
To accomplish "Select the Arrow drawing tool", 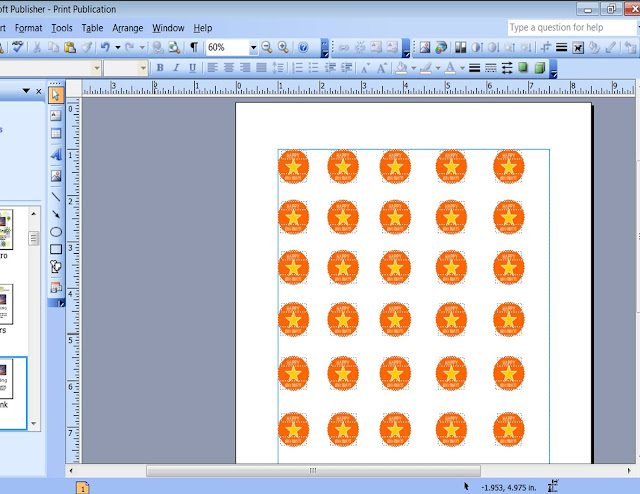I will (x=56, y=214).
